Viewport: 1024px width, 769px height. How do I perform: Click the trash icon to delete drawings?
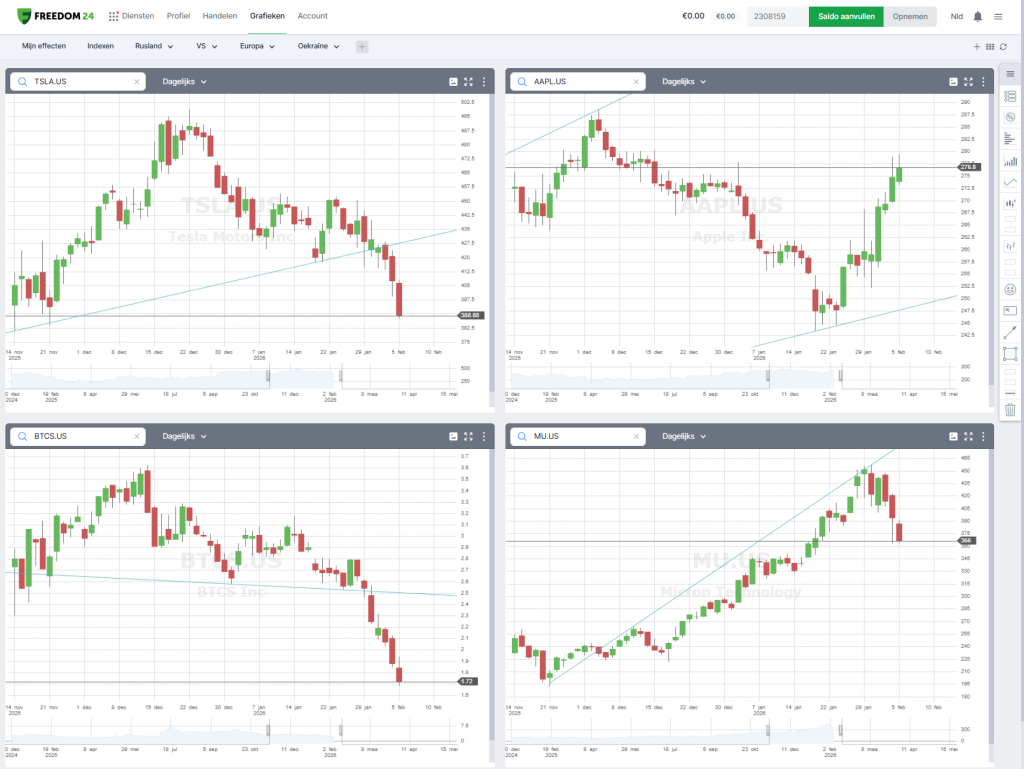click(1010, 409)
